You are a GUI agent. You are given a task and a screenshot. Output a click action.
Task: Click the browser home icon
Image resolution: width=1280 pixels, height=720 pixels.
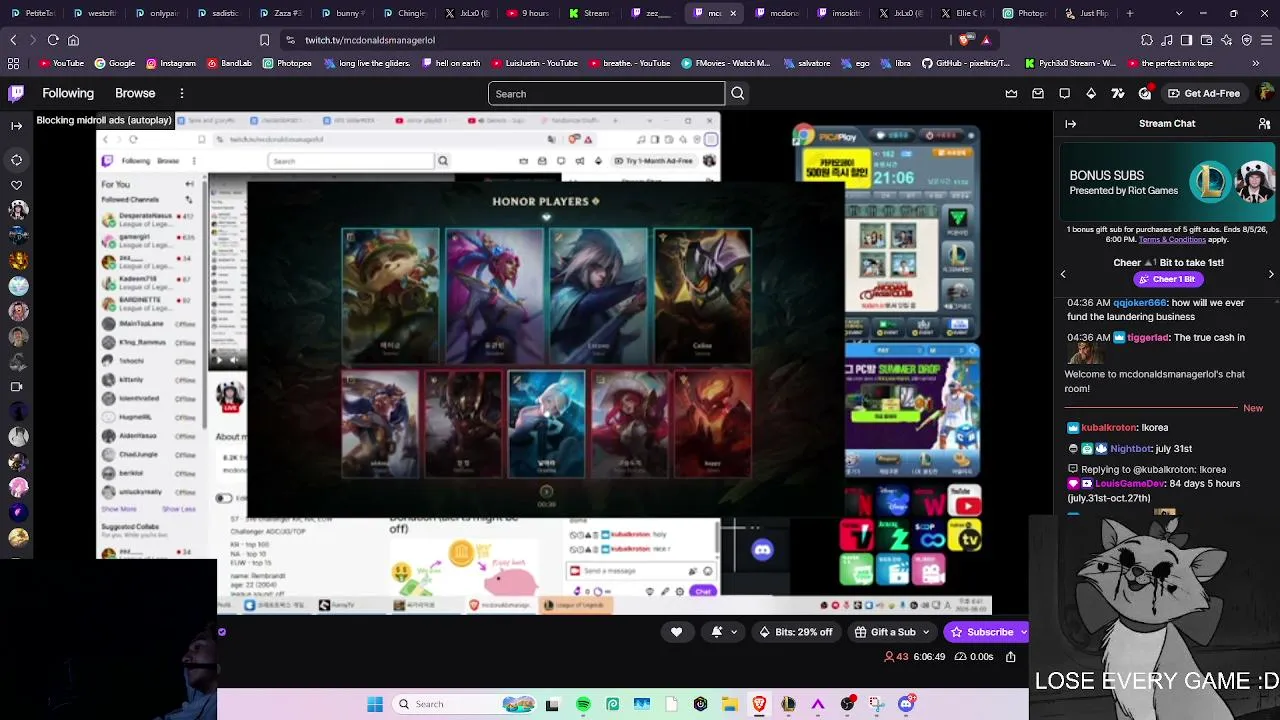click(73, 40)
